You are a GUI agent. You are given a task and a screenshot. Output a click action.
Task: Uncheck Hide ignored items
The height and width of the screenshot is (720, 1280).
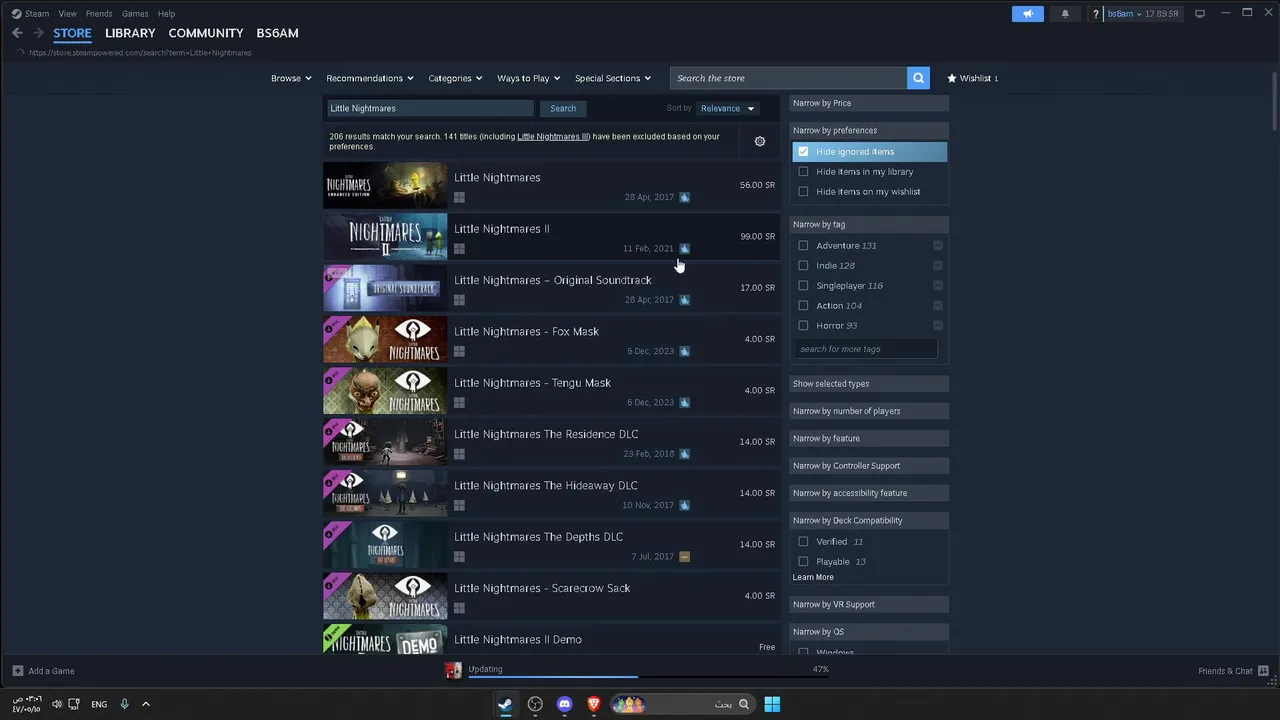tap(803, 152)
